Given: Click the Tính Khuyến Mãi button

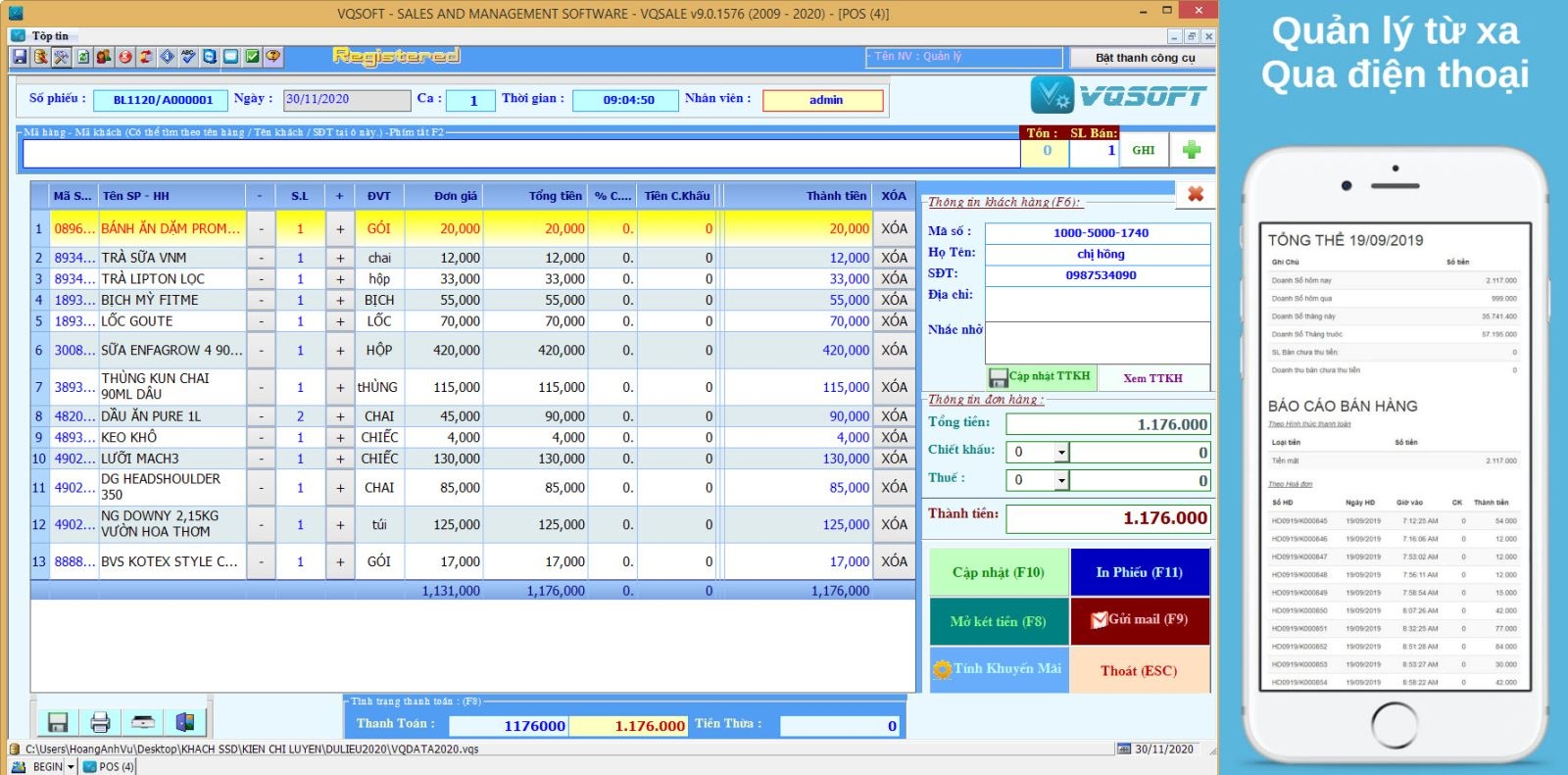Looking at the screenshot, I should (999, 670).
